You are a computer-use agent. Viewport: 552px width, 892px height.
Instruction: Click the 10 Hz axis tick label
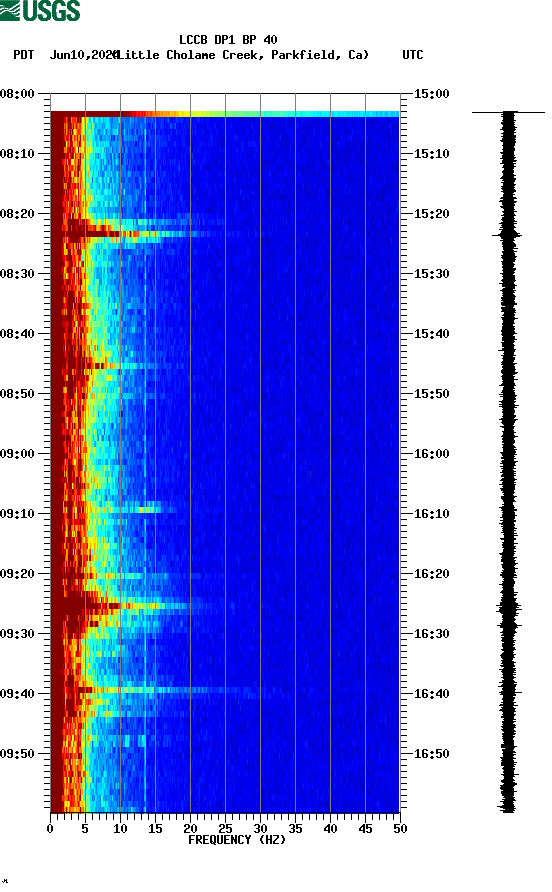(120, 829)
